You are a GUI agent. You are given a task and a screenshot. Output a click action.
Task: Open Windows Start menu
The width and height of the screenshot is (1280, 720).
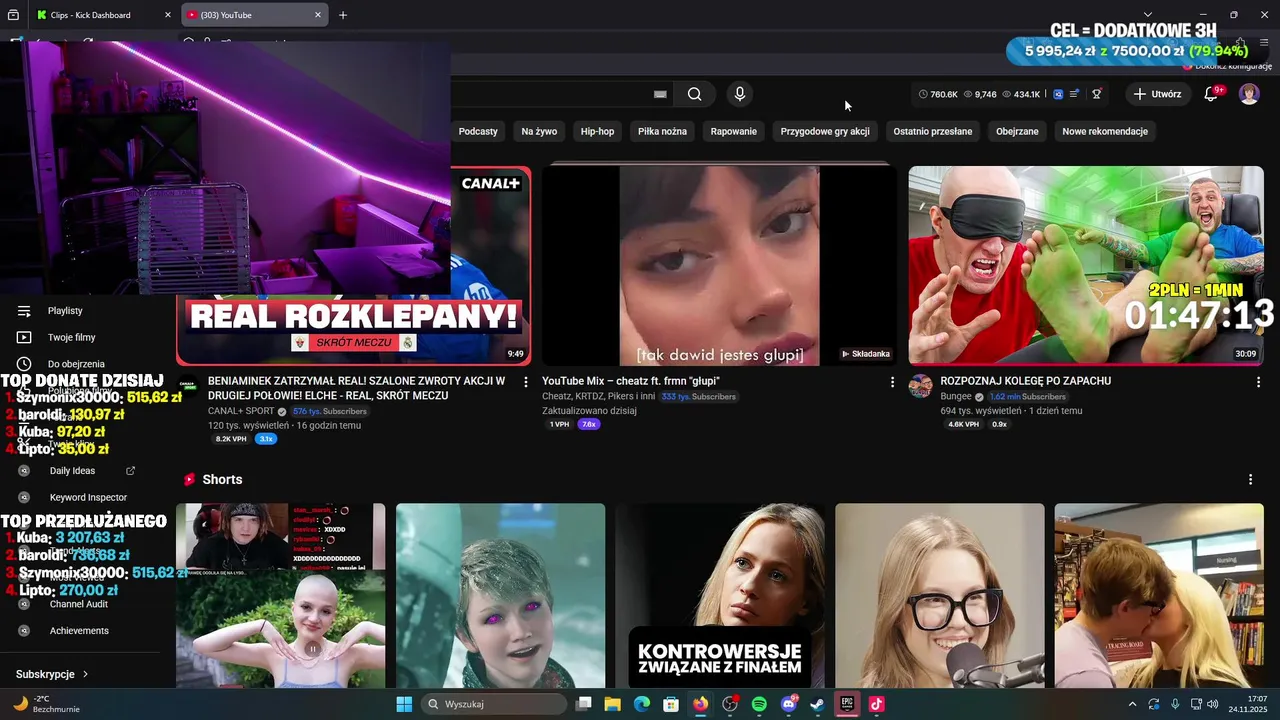coord(404,704)
